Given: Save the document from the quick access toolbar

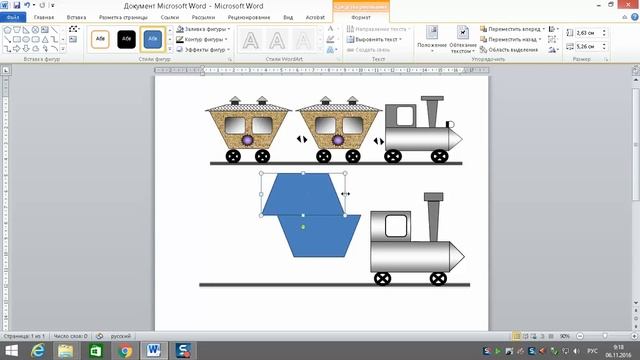Looking at the screenshot, I should click(17, 5).
